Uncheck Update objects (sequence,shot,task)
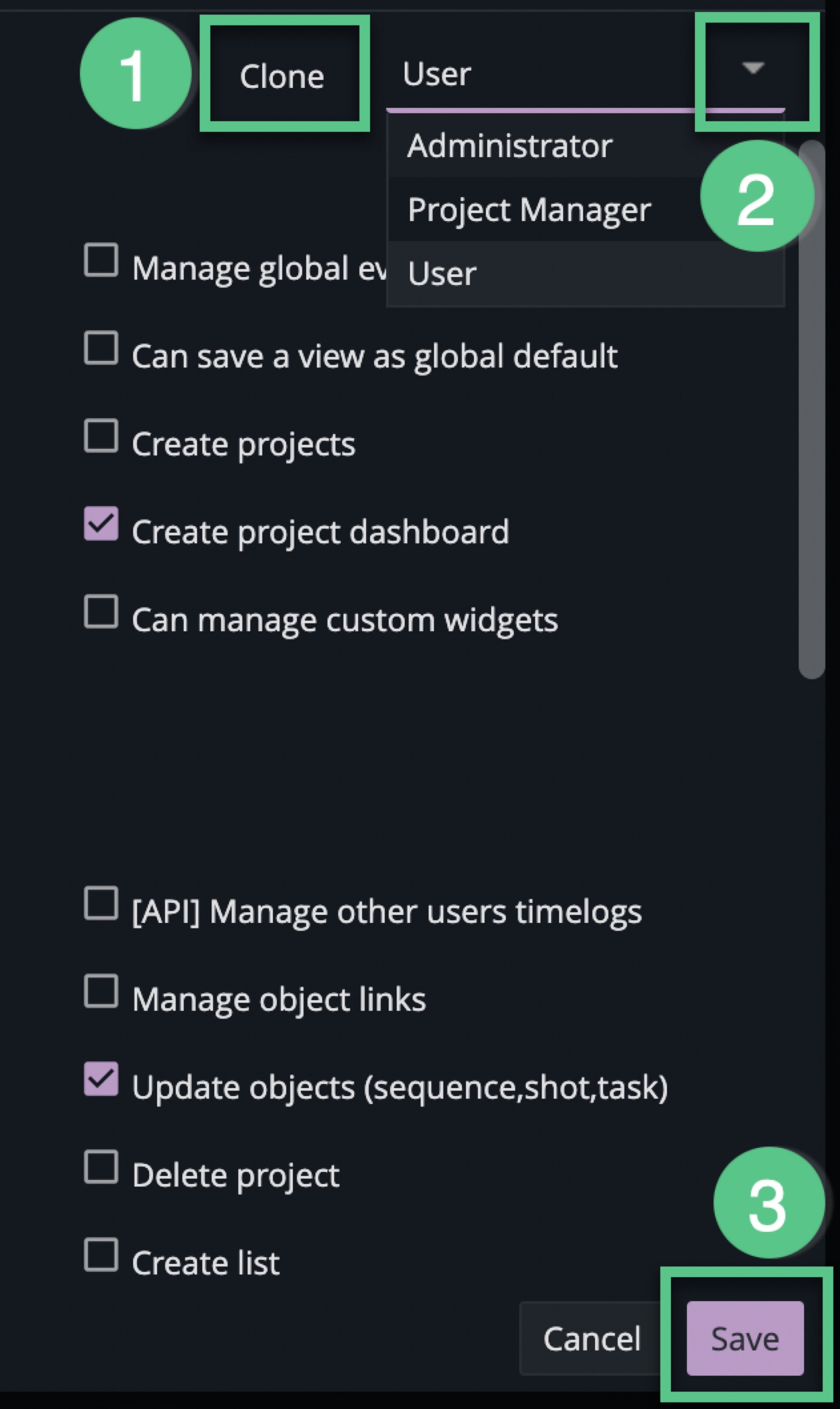This screenshot has width=840, height=1409. tap(101, 1079)
